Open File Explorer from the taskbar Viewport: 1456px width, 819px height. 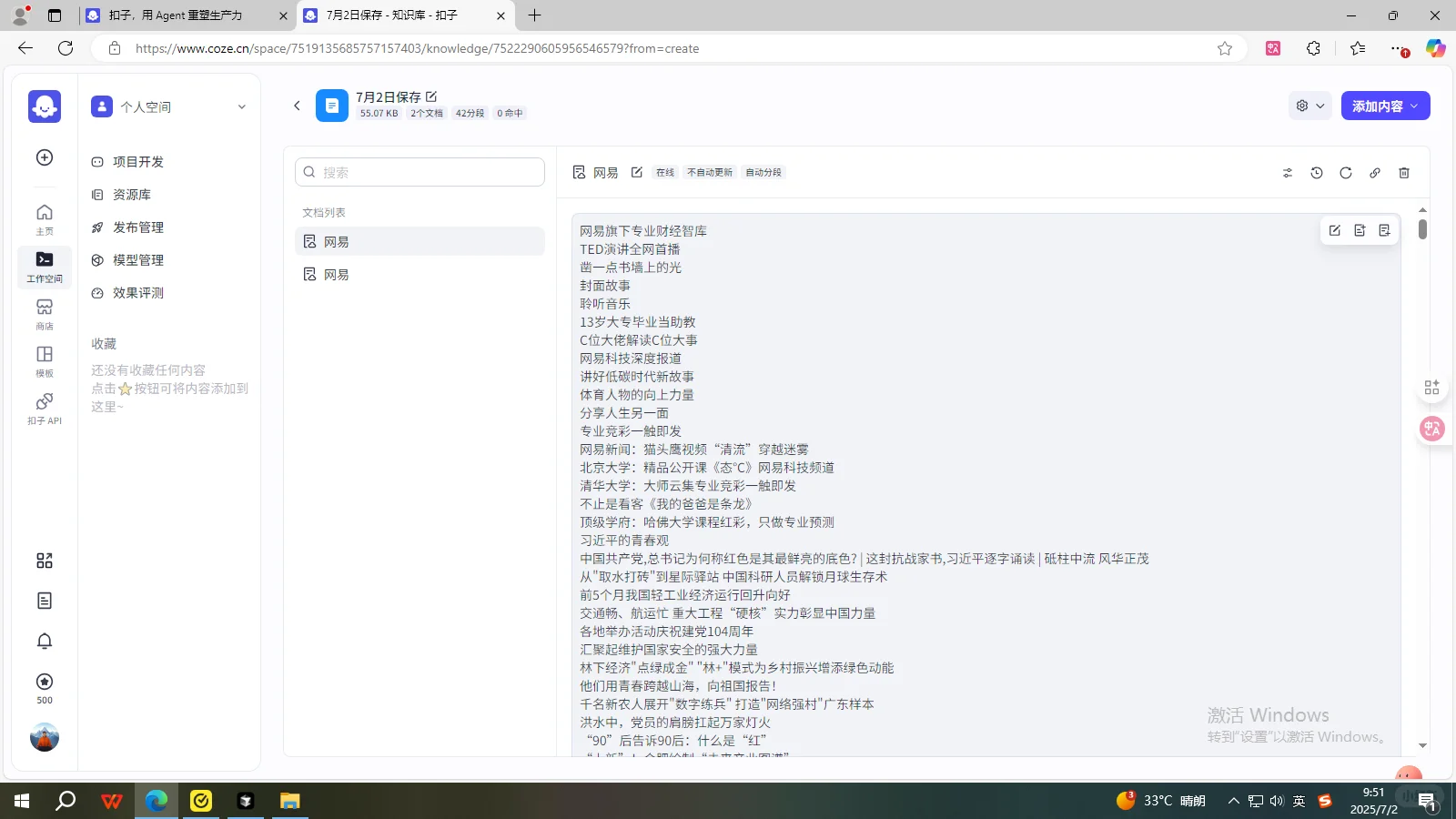click(x=289, y=801)
